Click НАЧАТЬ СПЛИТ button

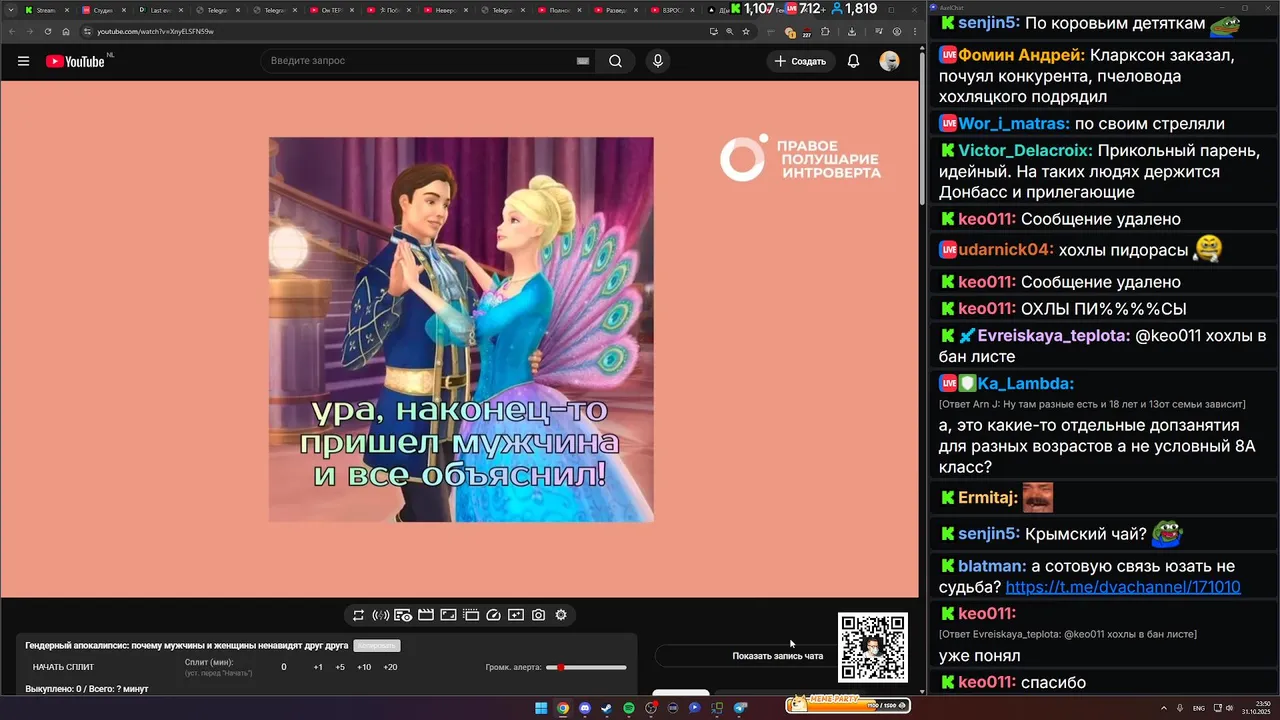[x=63, y=667]
